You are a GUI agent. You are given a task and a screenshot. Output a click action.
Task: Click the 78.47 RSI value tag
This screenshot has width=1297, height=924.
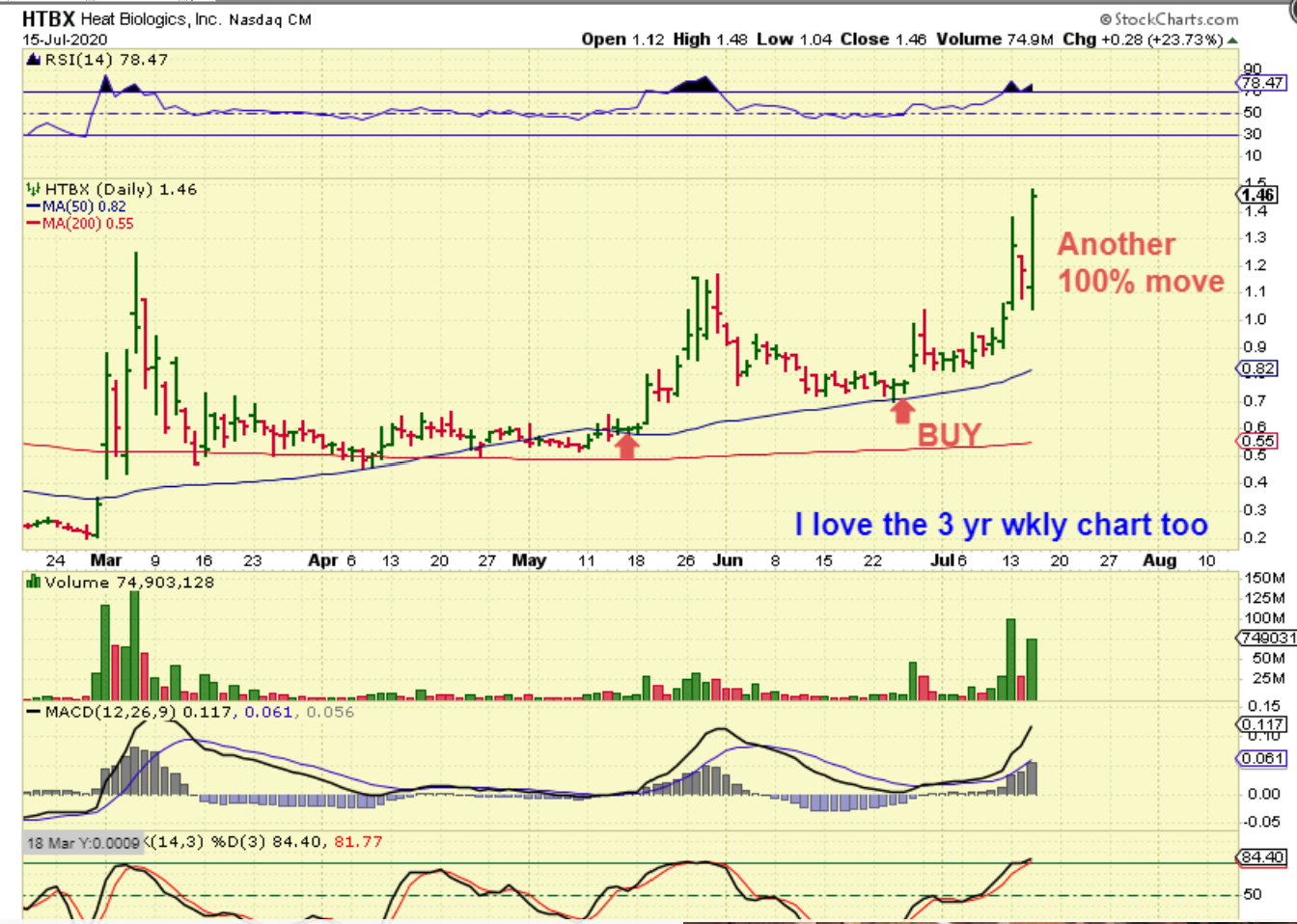pyautogui.click(x=1262, y=83)
